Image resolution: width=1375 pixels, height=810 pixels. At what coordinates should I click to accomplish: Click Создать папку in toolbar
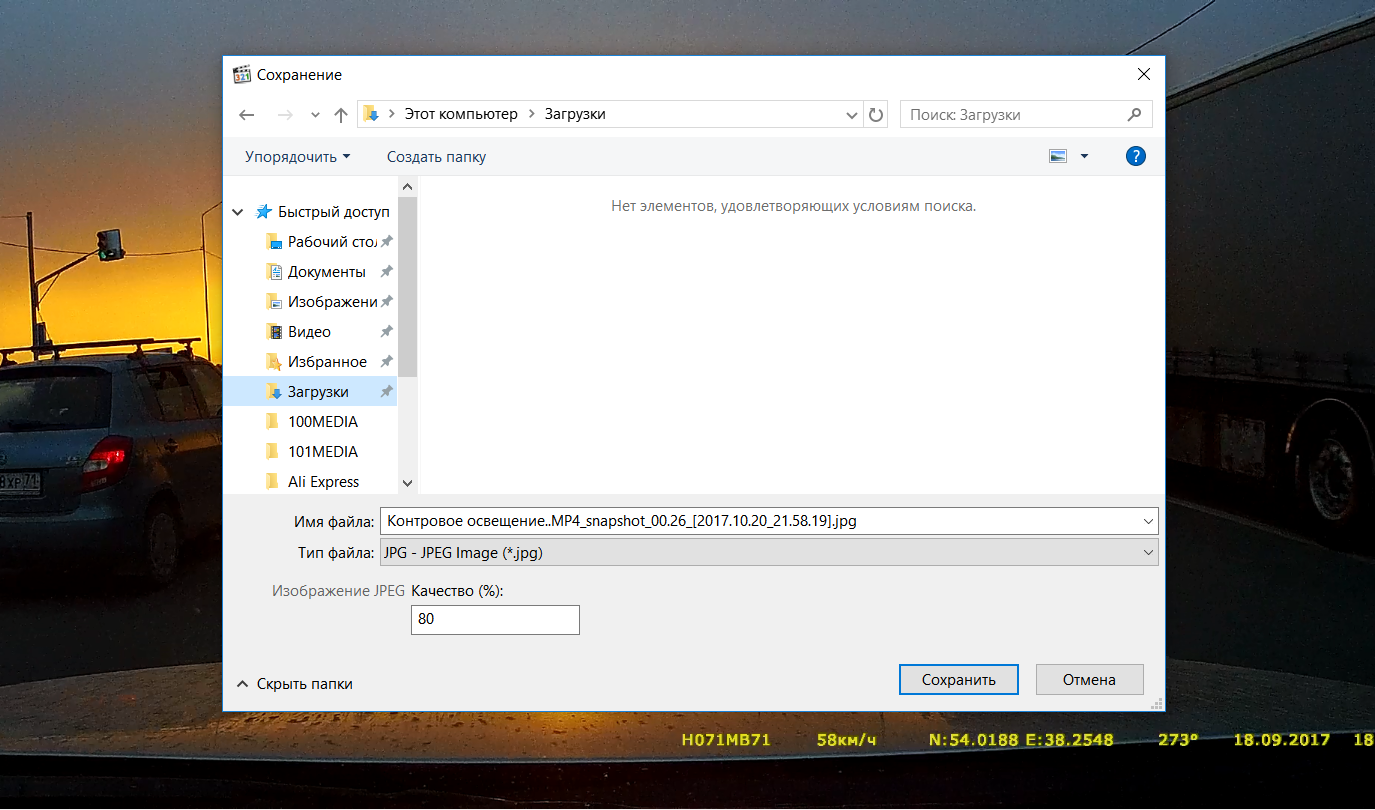pos(436,157)
